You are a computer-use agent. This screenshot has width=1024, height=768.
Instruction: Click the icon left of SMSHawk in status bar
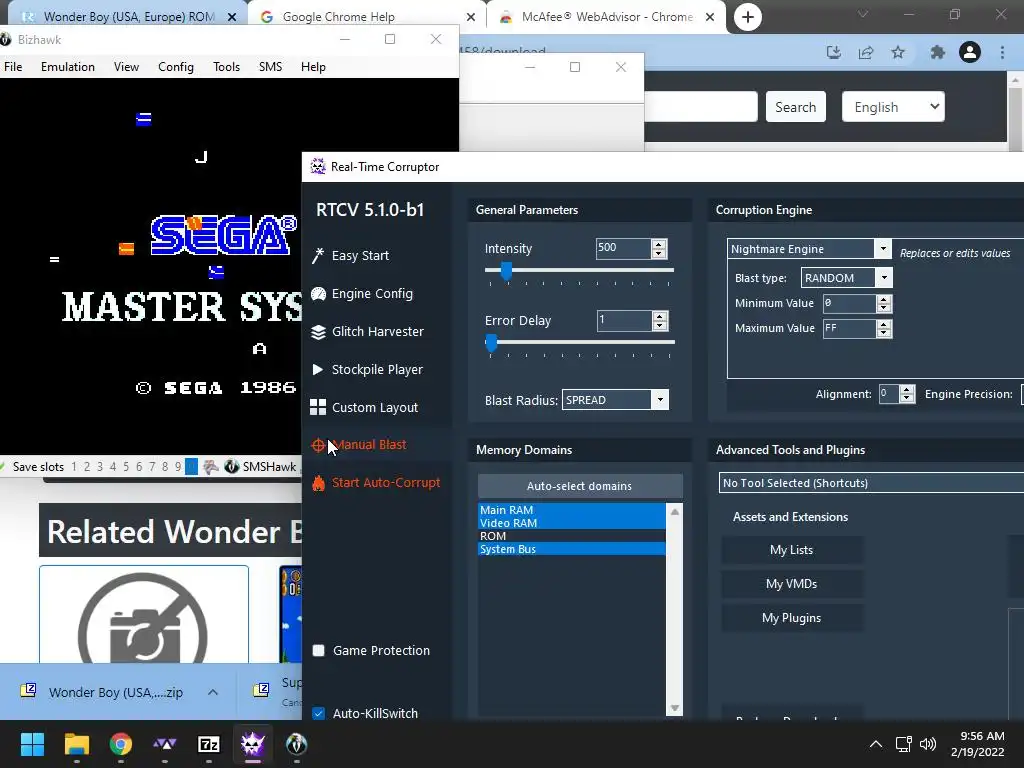click(211, 467)
